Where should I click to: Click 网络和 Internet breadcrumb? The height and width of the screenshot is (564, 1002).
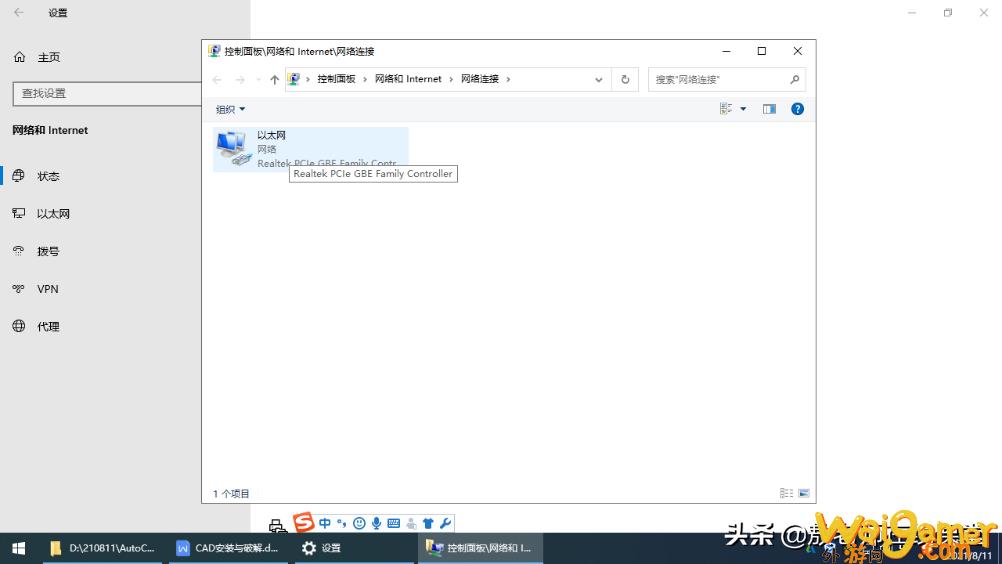408,79
